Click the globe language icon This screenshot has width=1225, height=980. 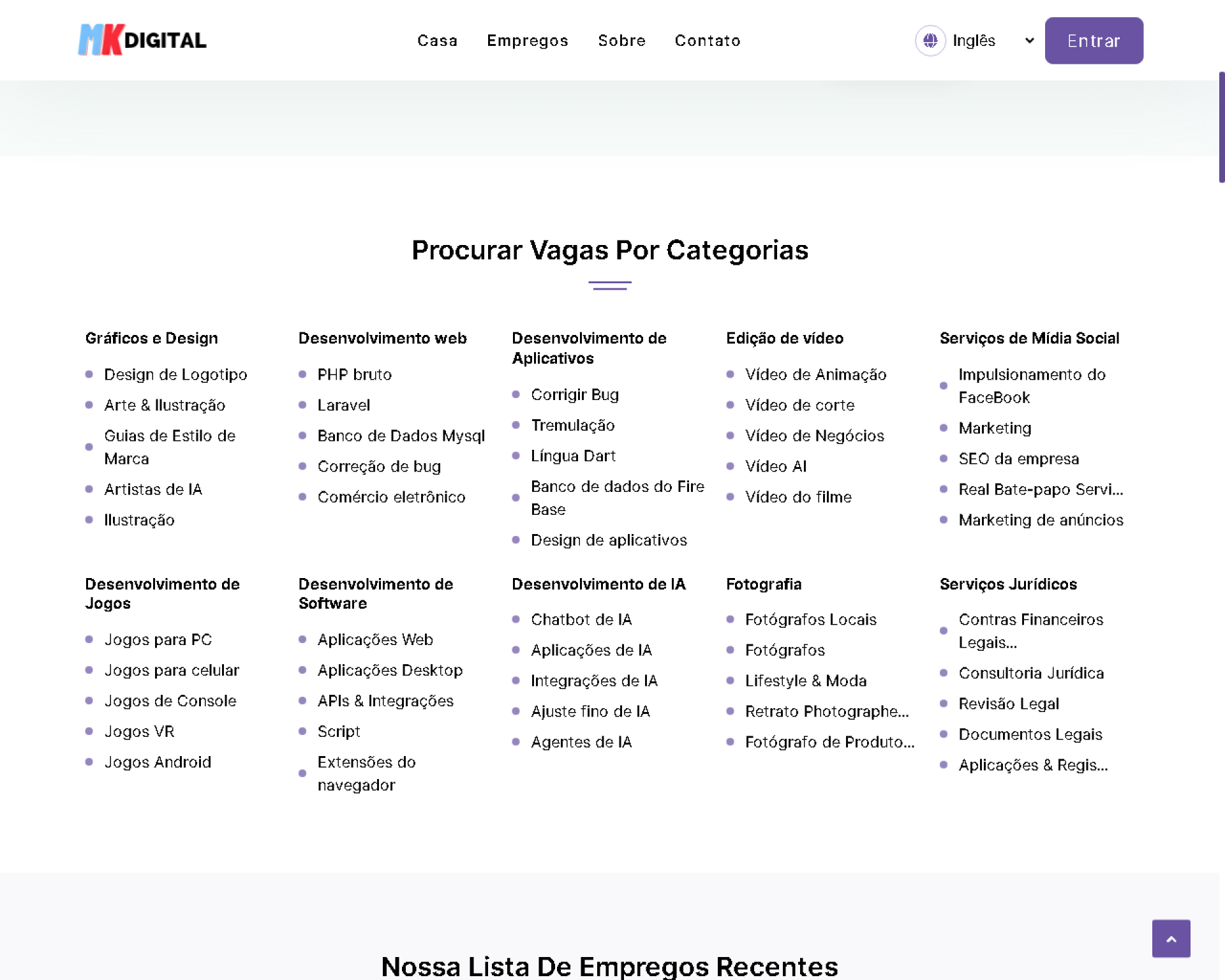(x=930, y=41)
